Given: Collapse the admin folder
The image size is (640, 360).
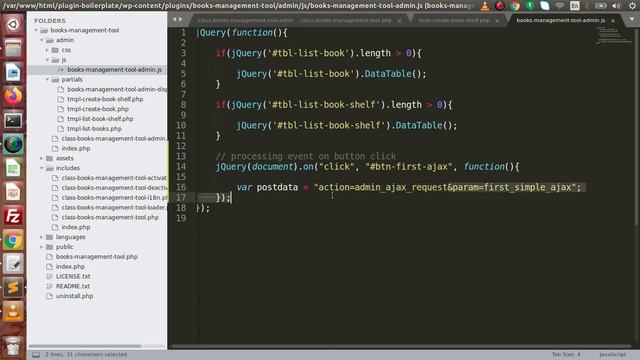Looking at the screenshot, I should coord(42,40).
